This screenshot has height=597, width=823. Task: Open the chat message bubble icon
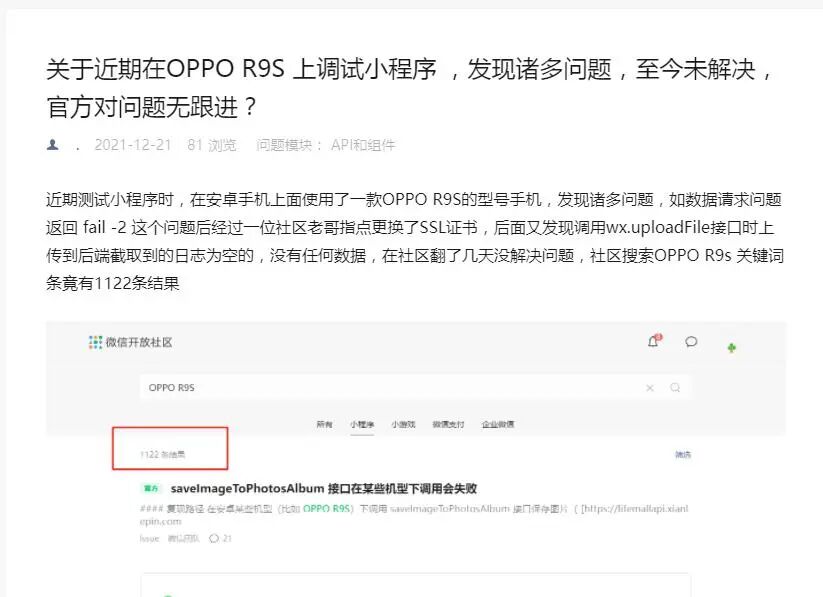pos(691,342)
